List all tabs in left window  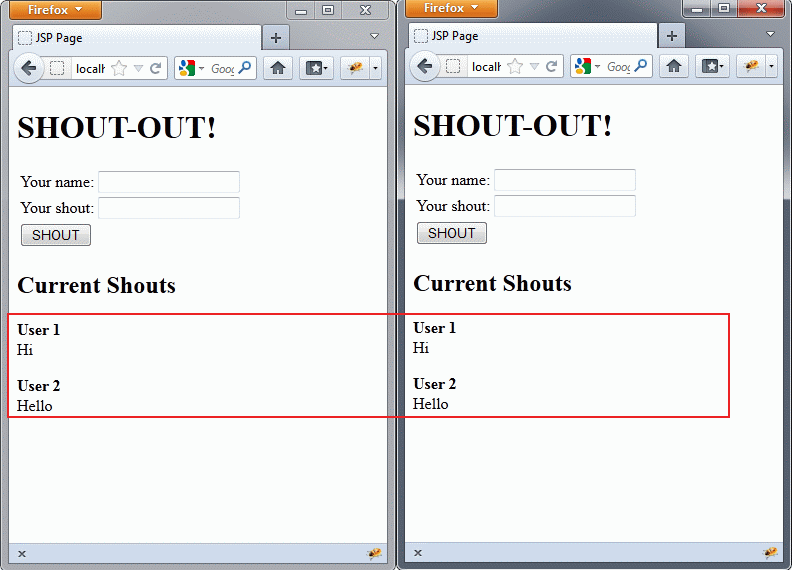point(374,36)
